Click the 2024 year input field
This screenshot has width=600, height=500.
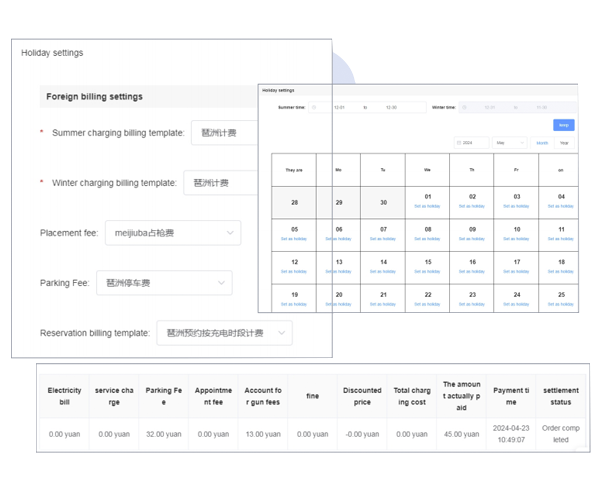click(x=473, y=143)
